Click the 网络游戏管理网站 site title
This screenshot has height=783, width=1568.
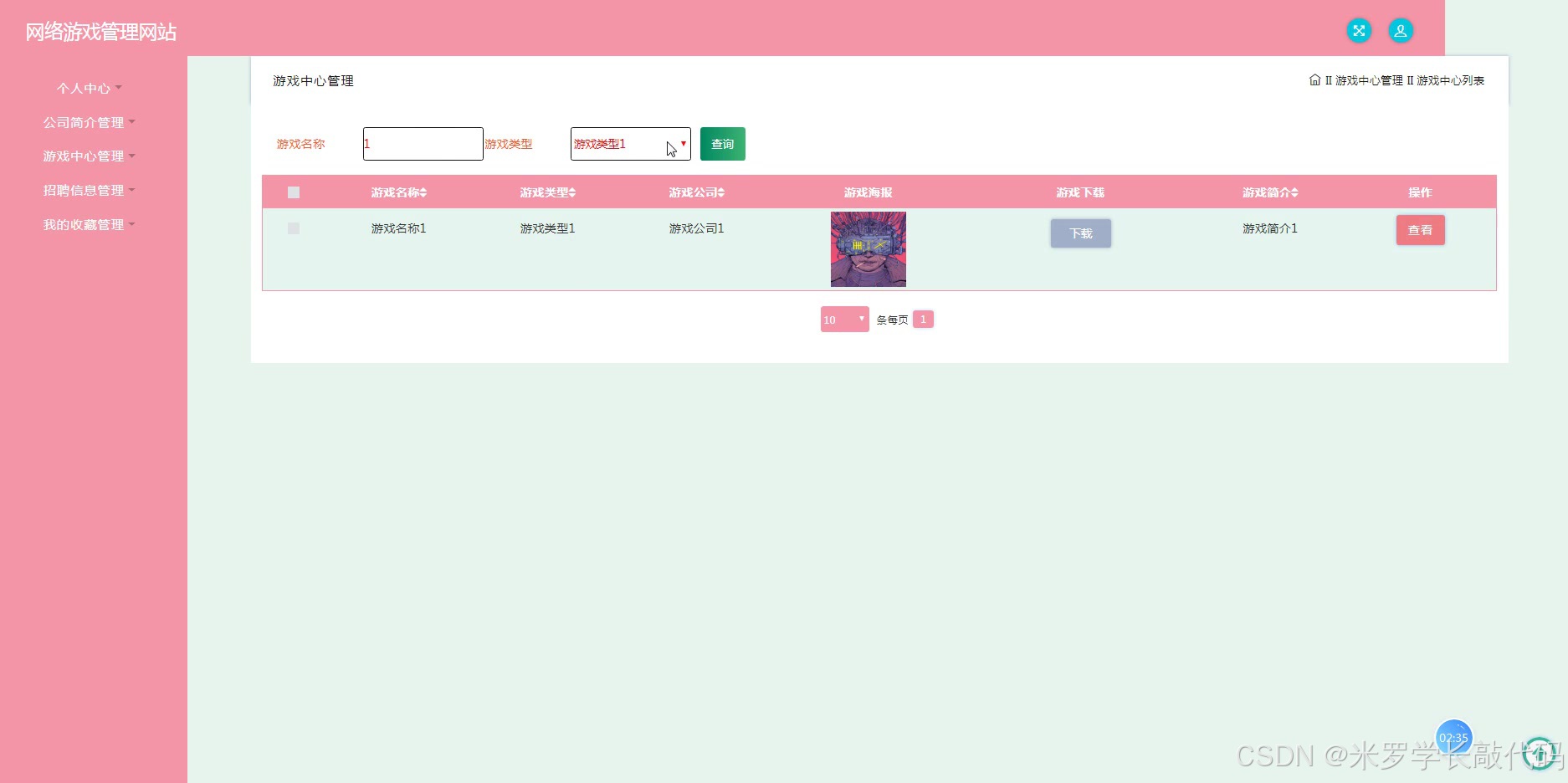pyautogui.click(x=101, y=32)
